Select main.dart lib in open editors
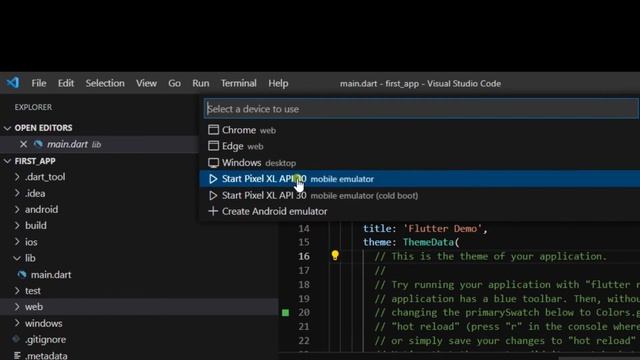The width and height of the screenshot is (640, 360). pyautogui.click(x=99, y=144)
